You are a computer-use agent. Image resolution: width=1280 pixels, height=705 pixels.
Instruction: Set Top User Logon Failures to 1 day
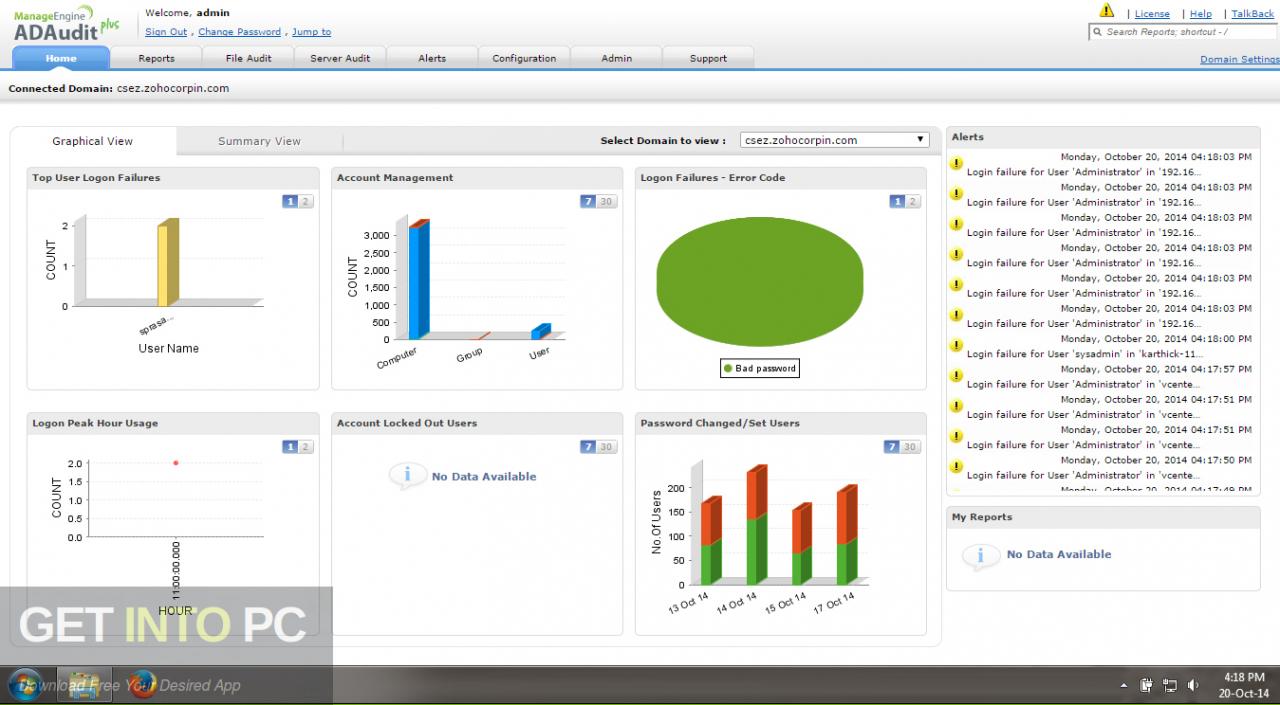tap(290, 201)
